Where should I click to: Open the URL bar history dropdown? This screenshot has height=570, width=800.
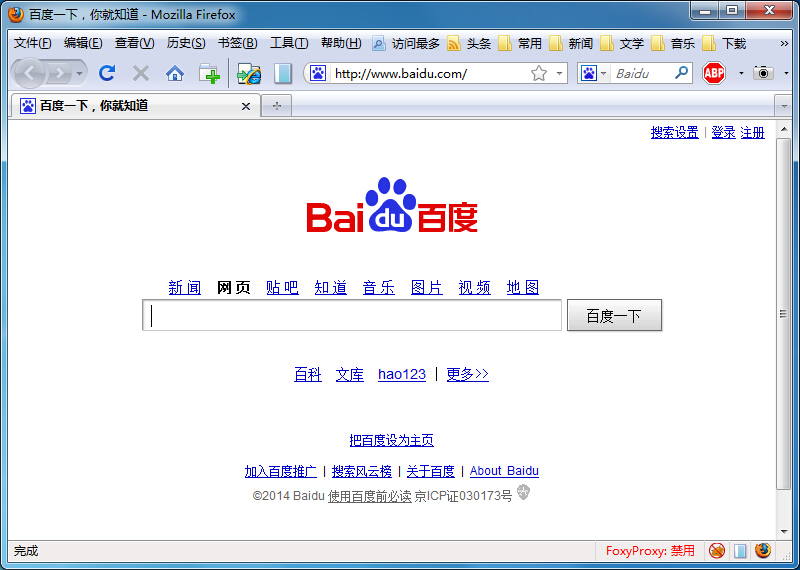click(x=559, y=73)
